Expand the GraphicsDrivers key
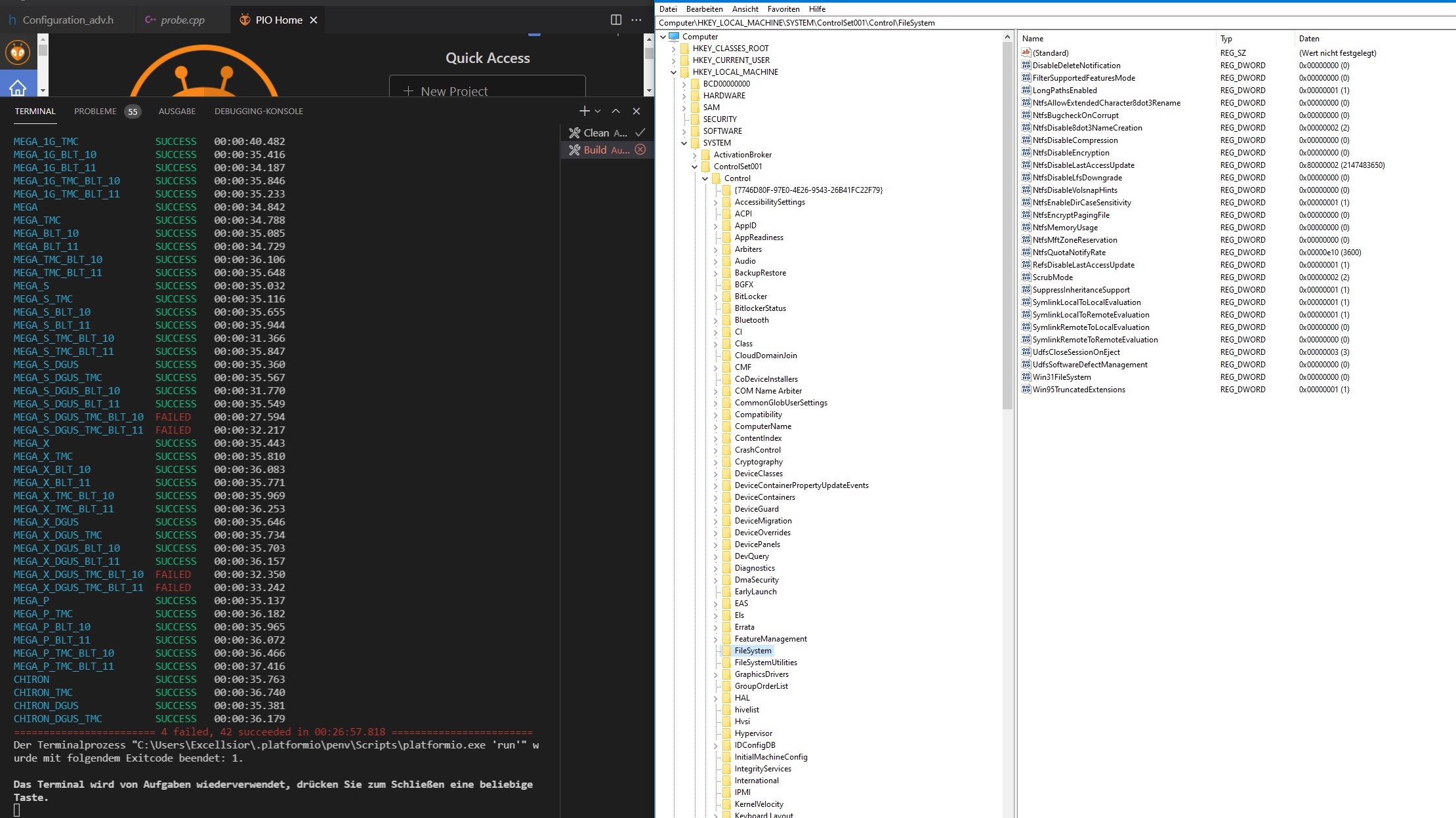This screenshot has height=818, width=1456. [715, 674]
